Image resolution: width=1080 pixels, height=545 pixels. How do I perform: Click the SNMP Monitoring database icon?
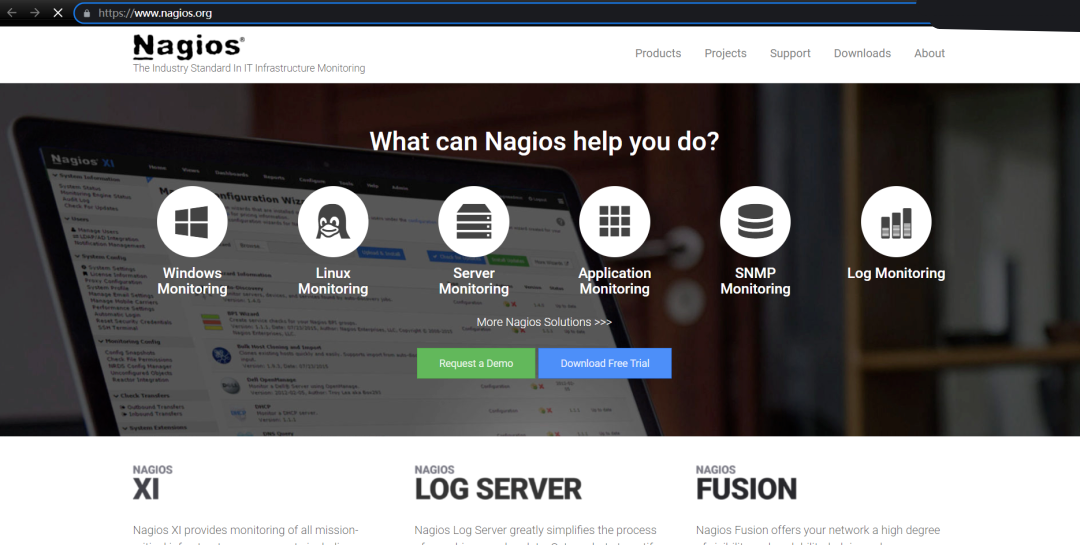[755, 222]
